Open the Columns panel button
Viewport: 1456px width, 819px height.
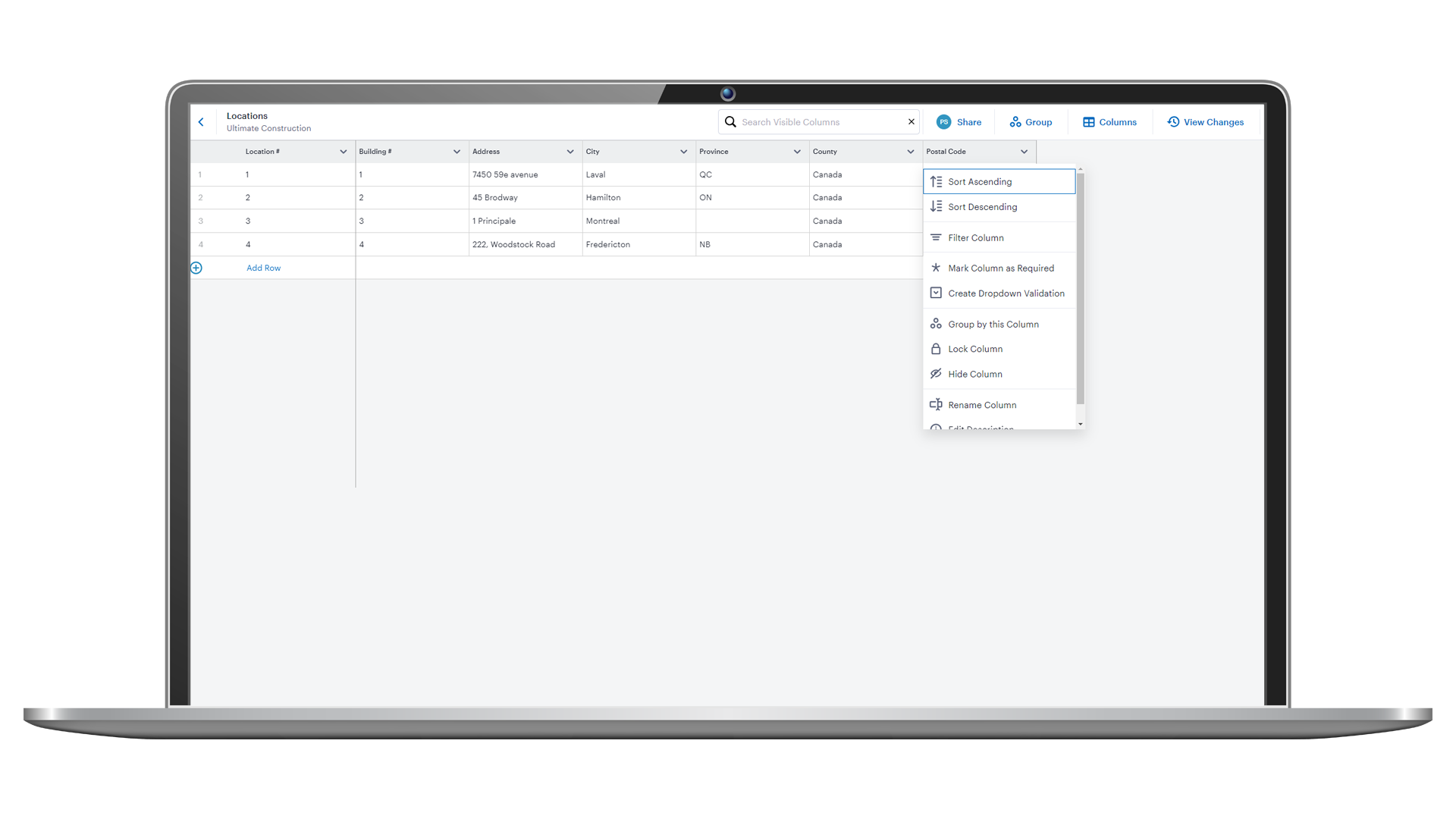point(1109,122)
